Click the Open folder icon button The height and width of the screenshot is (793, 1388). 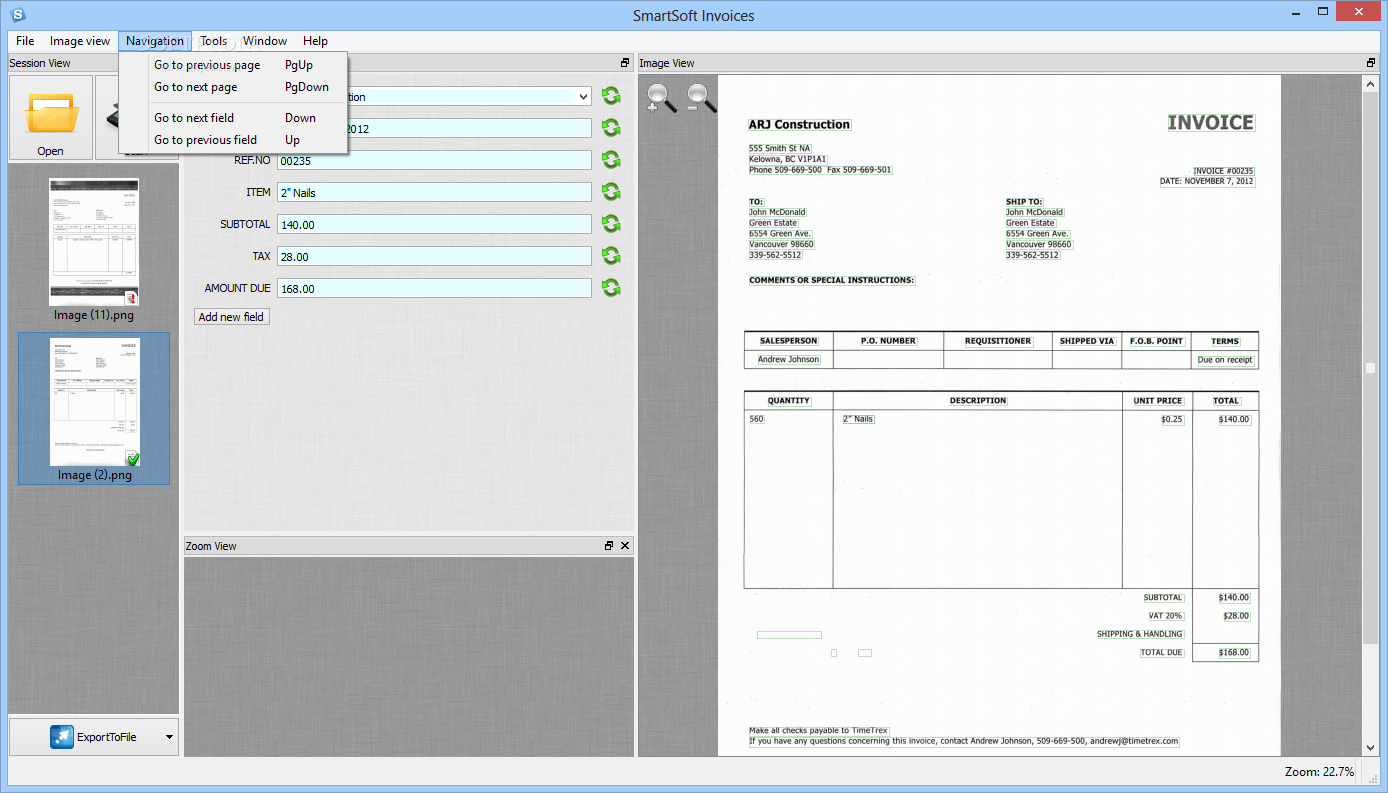coord(50,118)
